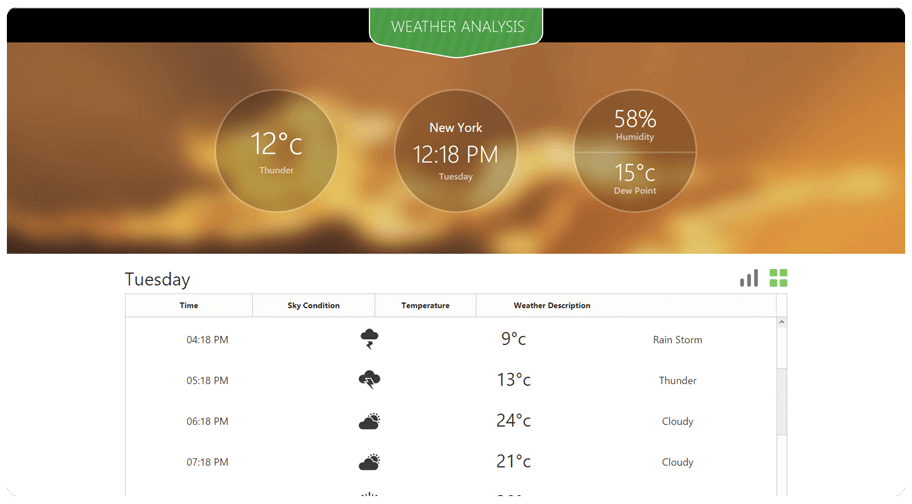Image resolution: width=912 pixels, height=504 pixels.
Task: Click the 12°c Thunder temperature circle
Action: click(276, 151)
